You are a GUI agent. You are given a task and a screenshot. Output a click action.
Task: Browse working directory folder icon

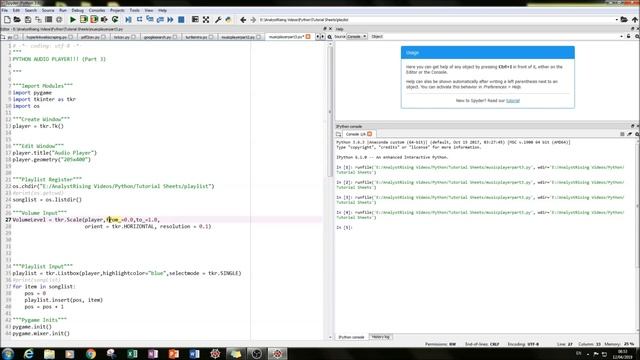pyautogui.click(x=624, y=20)
